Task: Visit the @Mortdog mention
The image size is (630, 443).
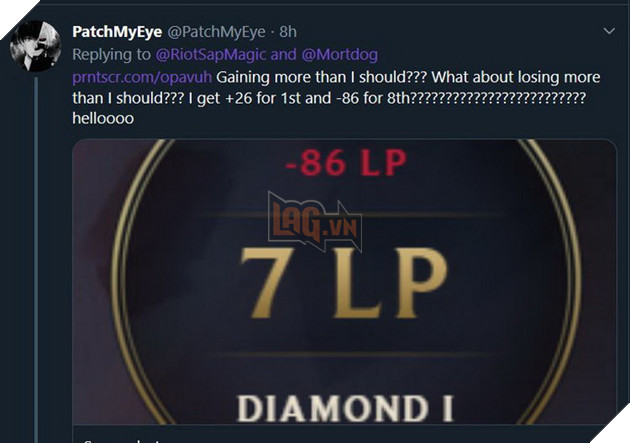Action: tap(339, 54)
